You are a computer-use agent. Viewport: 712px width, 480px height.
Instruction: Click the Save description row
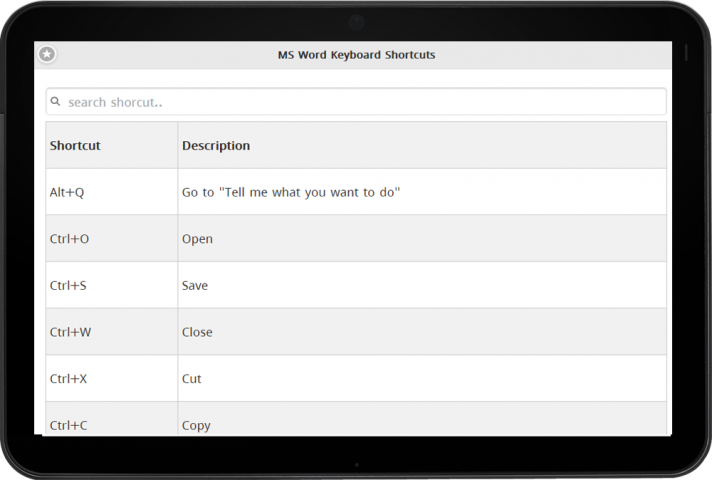(x=195, y=286)
